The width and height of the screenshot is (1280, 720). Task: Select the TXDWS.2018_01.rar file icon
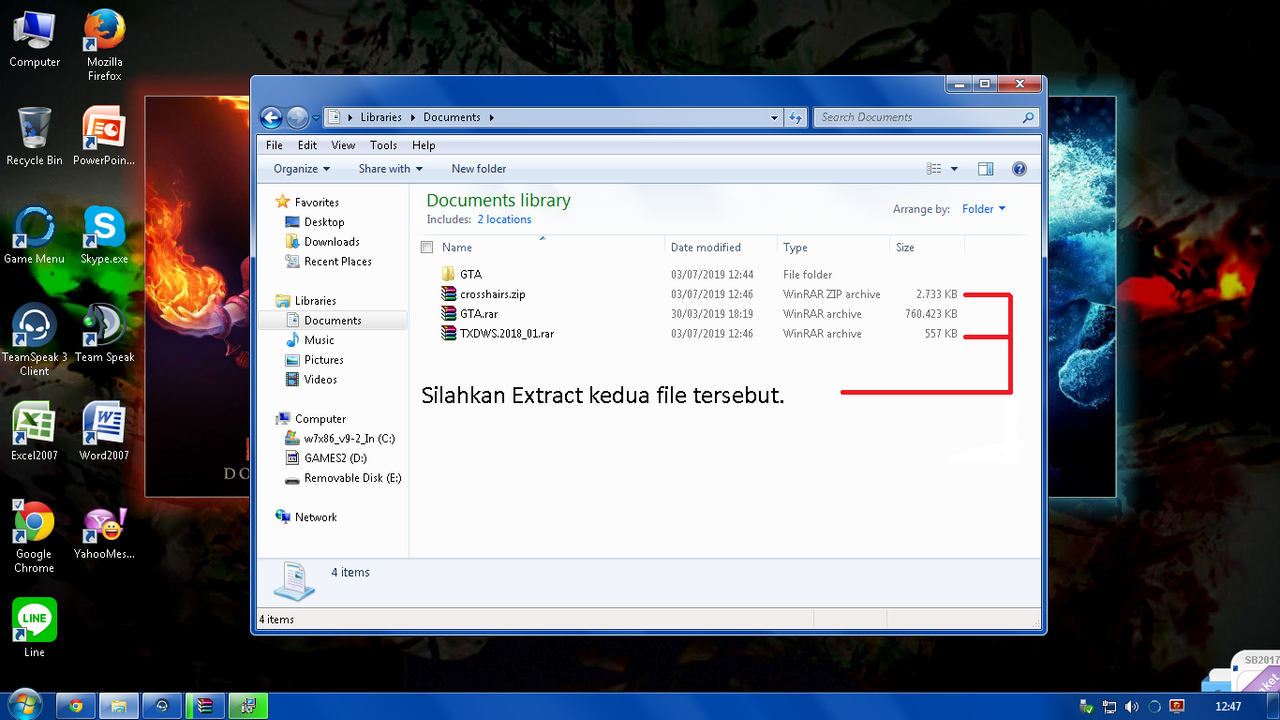[449, 334]
